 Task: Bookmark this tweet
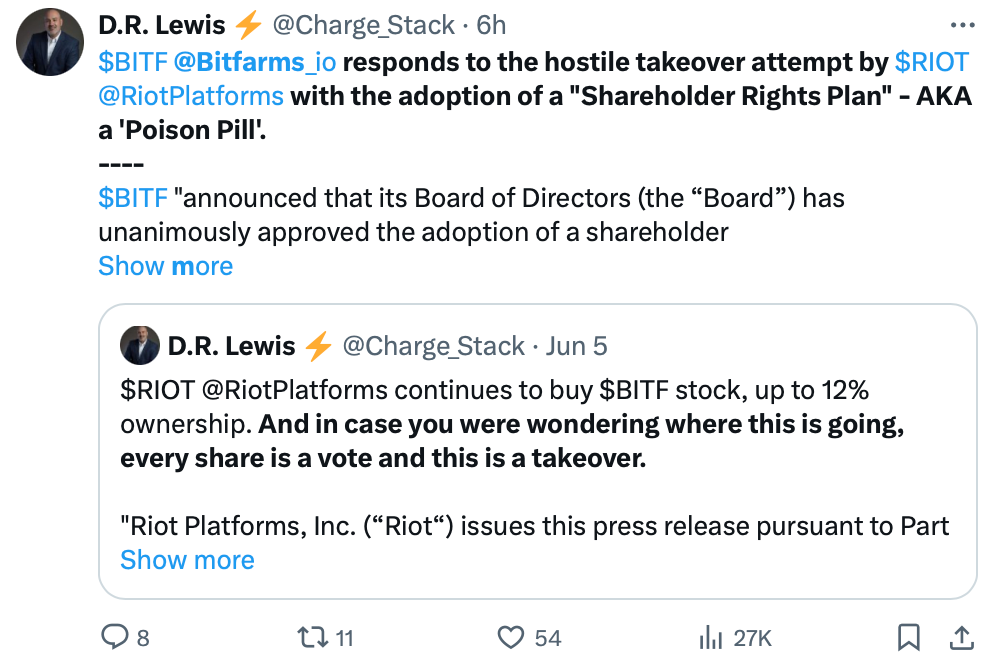tap(909, 637)
